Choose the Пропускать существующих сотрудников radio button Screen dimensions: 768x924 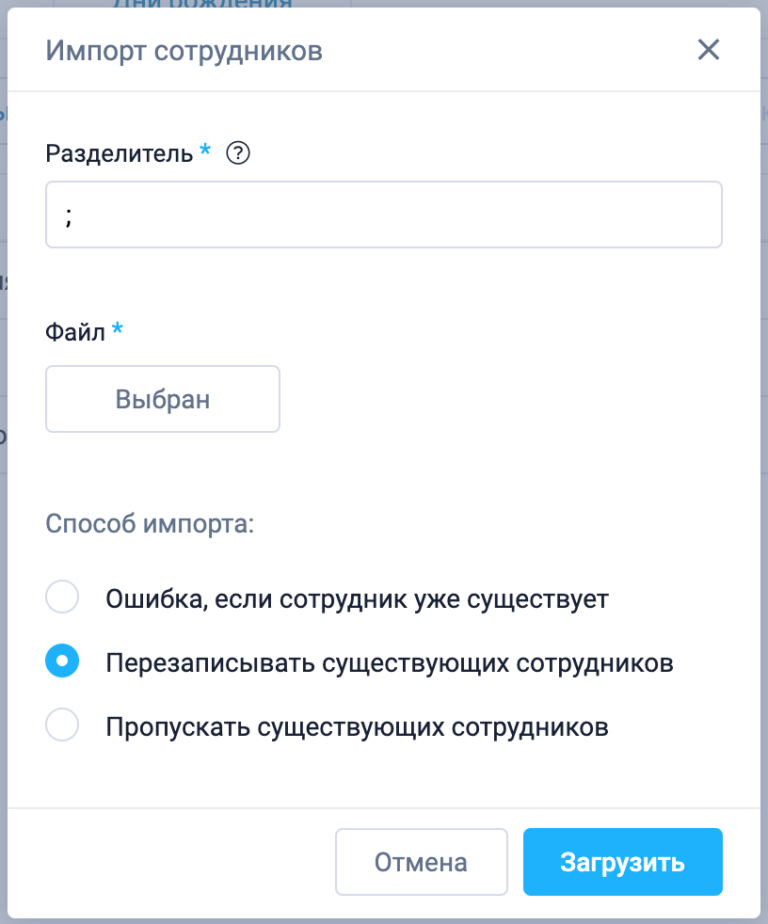pos(62,726)
